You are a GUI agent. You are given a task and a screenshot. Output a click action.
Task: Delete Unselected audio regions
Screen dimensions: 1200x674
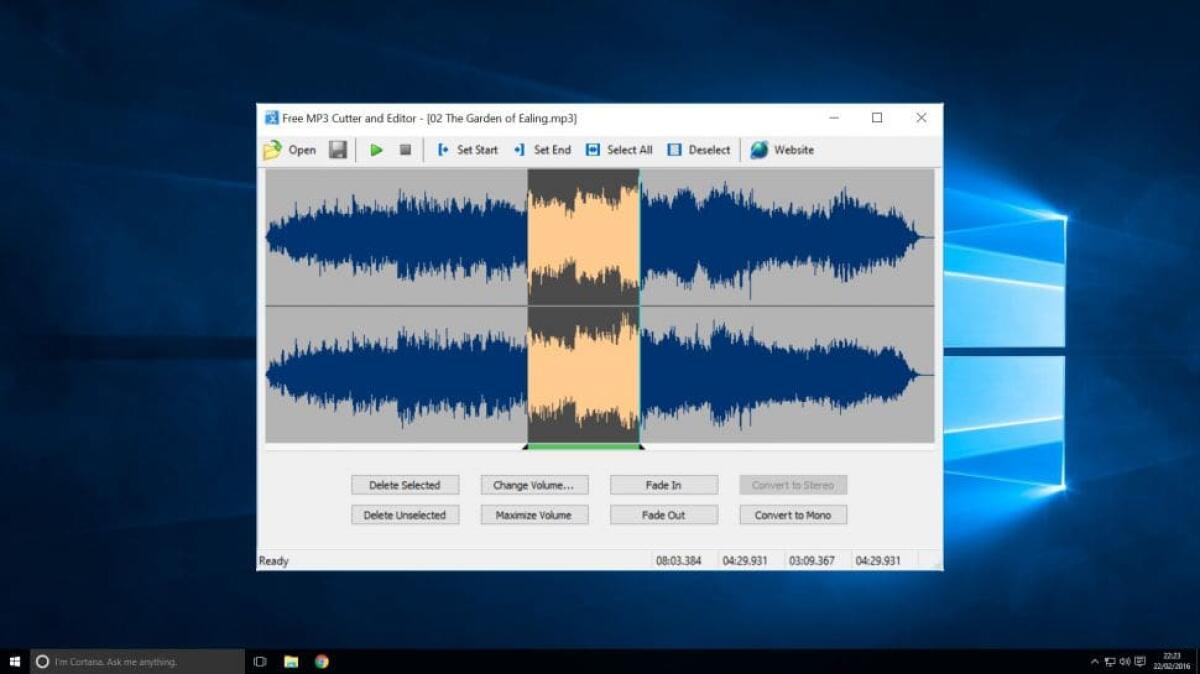404,514
